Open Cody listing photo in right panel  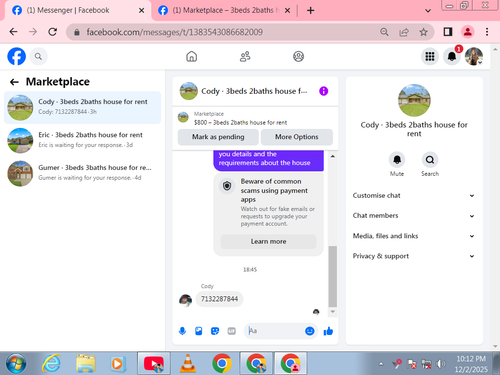[414, 100]
